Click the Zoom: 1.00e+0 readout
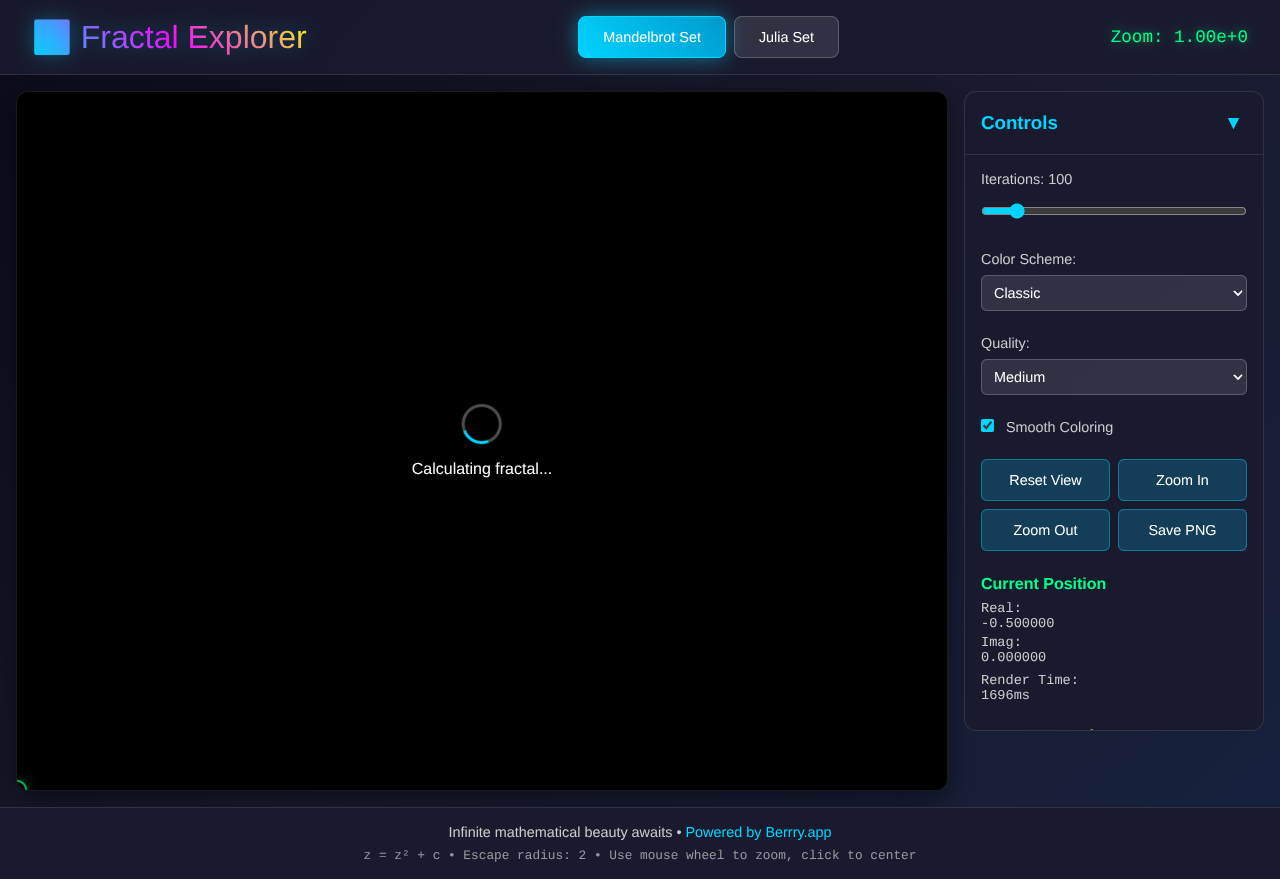 pyautogui.click(x=1180, y=36)
